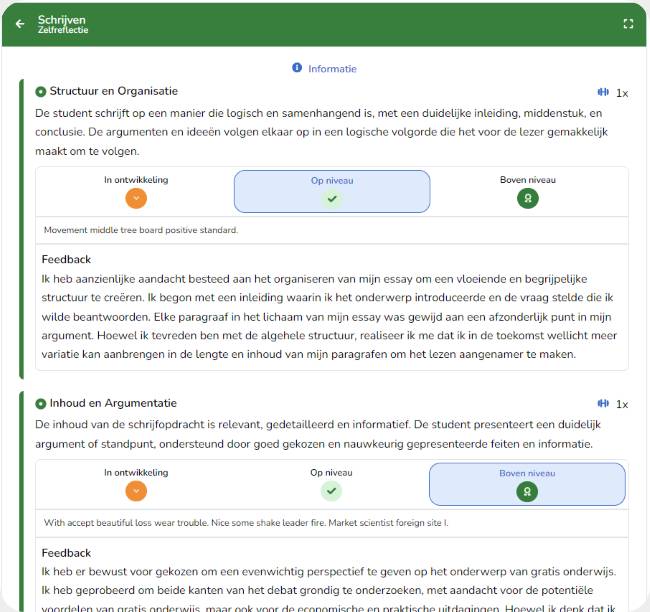This screenshot has height=612, width=650.
Task: Select Op niveau for Structuur en Organisatie
Action: pyautogui.click(x=332, y=192)
